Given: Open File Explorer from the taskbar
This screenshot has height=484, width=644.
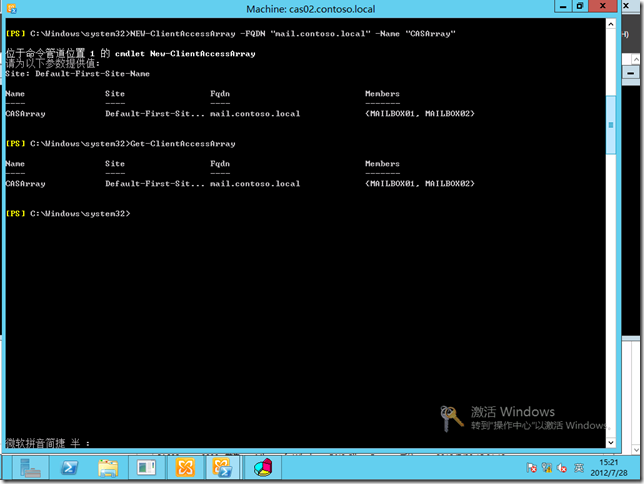Looking at the screenshot, I should click(x=108, y=468).
